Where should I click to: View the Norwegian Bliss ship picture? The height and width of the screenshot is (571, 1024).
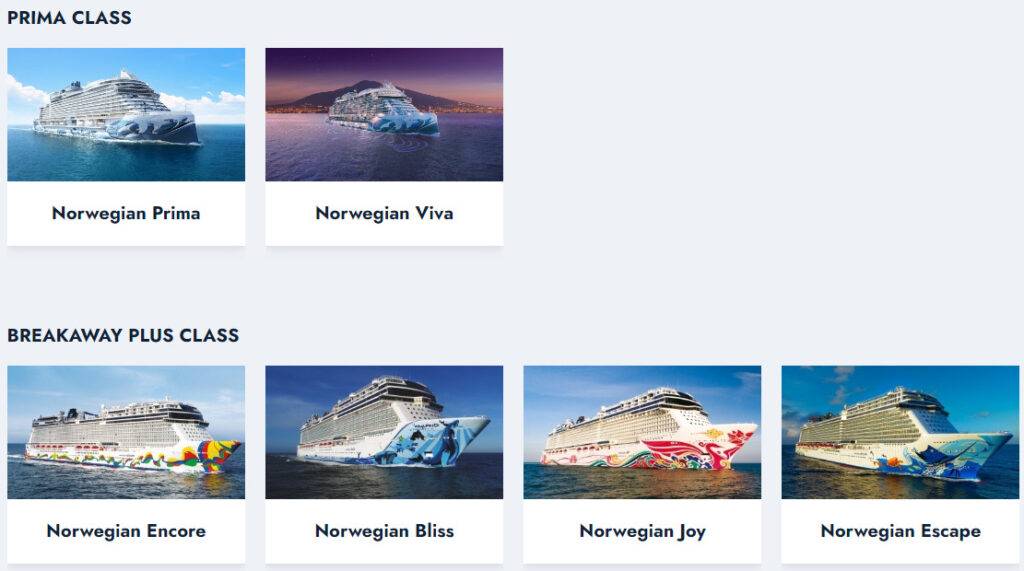[384, 432]
